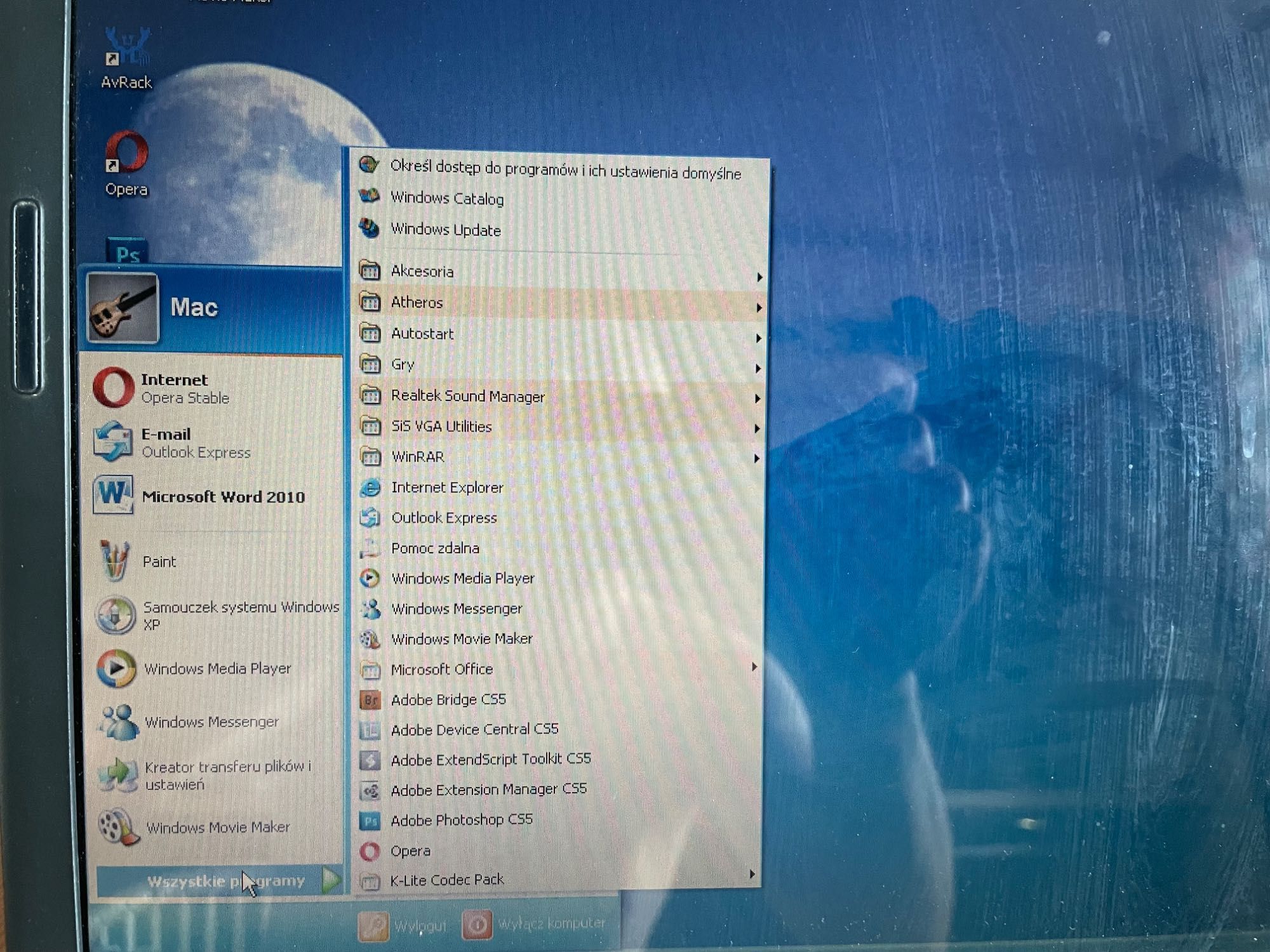Click Wyłącz komputer button
The image size is (1270, 952).
[535, 924]
